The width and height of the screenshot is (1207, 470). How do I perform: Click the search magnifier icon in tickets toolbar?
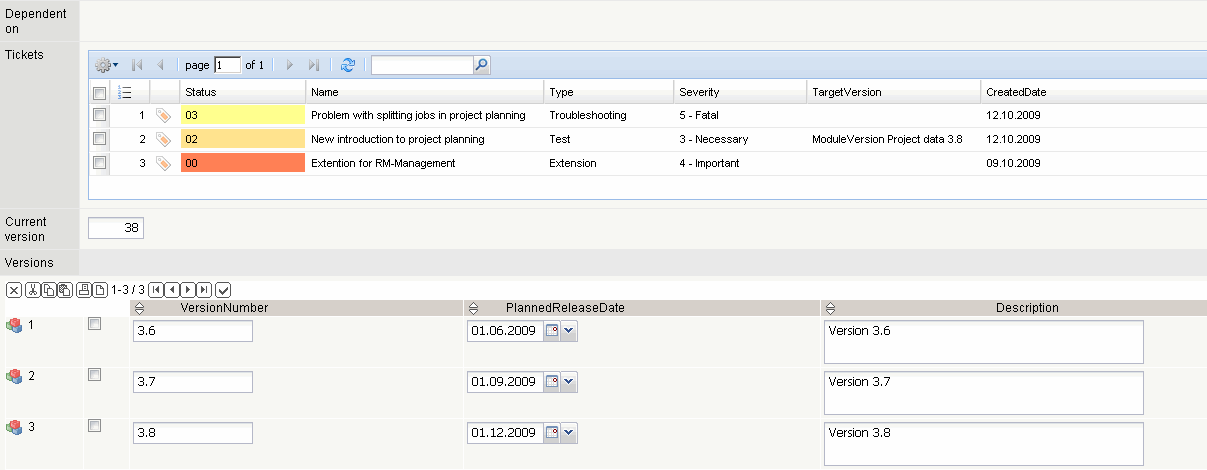(x=481, y=65)
